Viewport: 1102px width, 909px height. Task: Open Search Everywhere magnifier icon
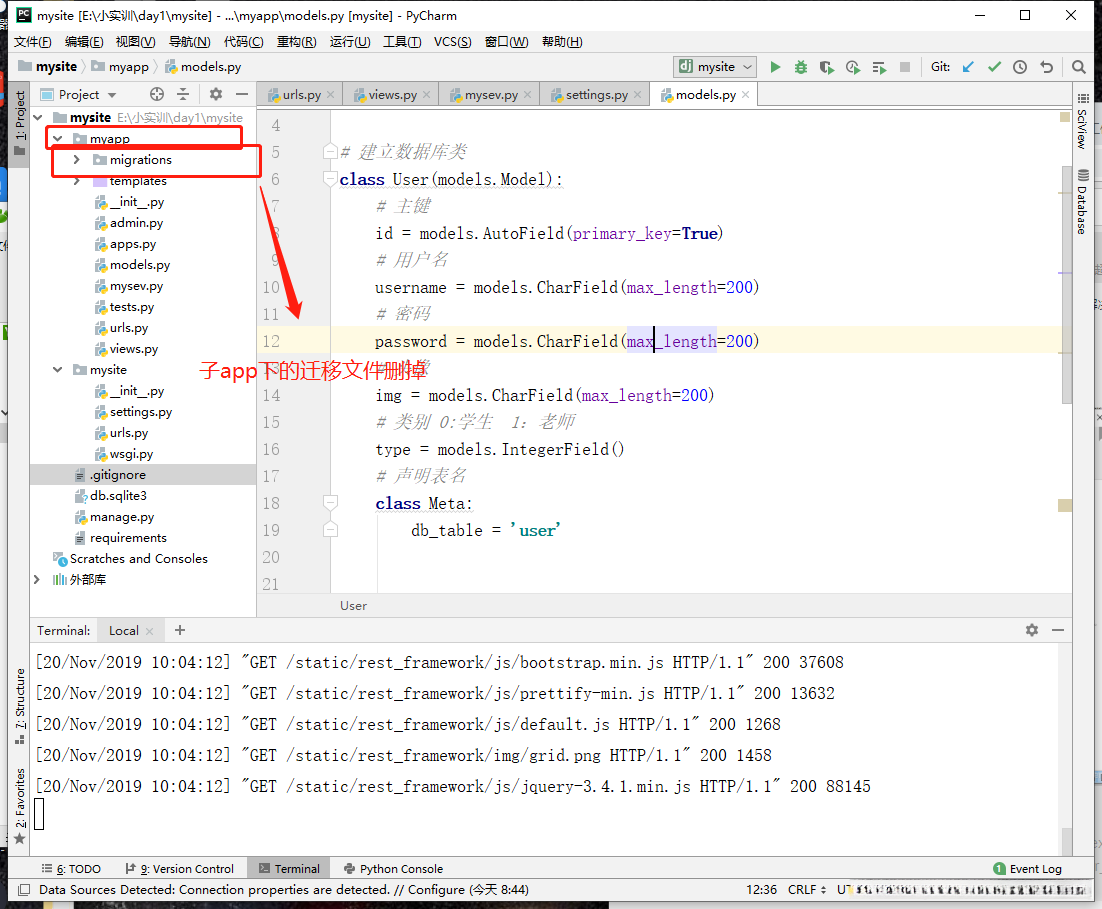[1078, 67]
